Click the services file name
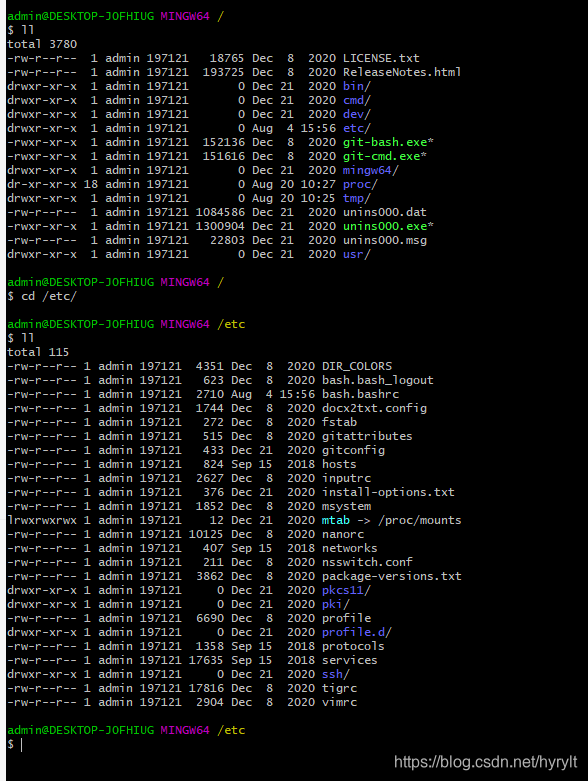This screenshot has width=588, height=781. click(350, 660)
